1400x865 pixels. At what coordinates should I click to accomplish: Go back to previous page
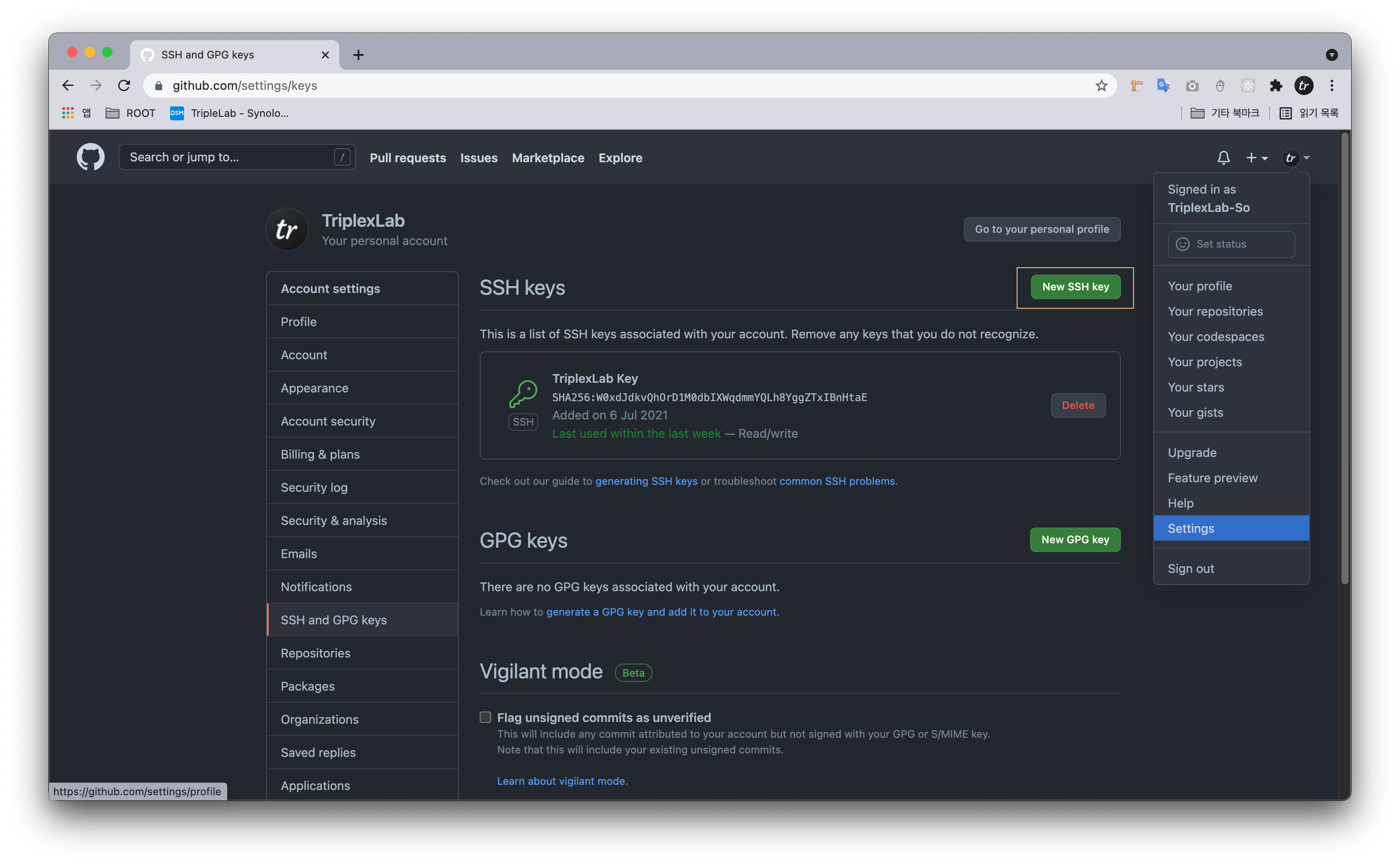click(68, 86)
